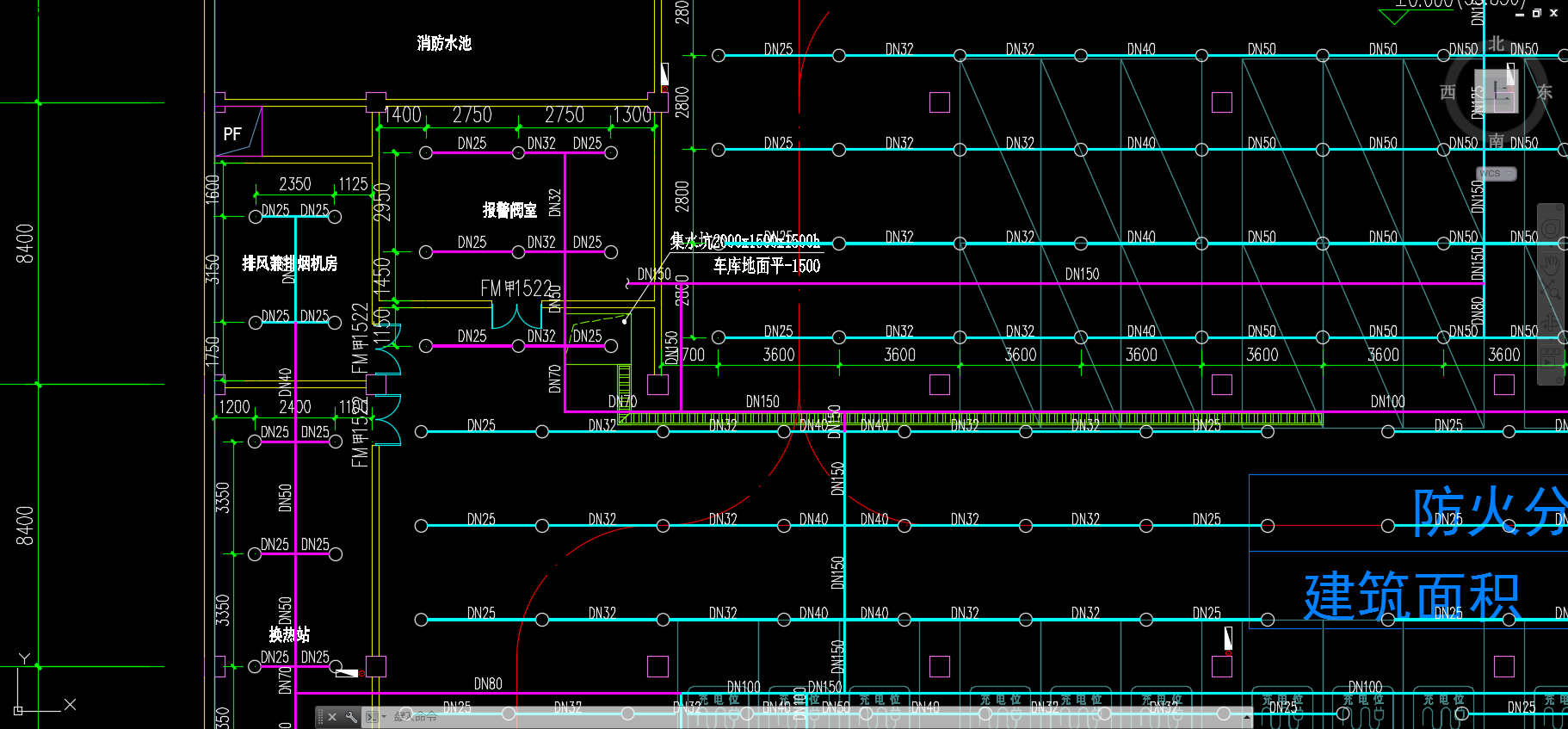Expand recent commands dropdown arrow

[x=383, y=717]
